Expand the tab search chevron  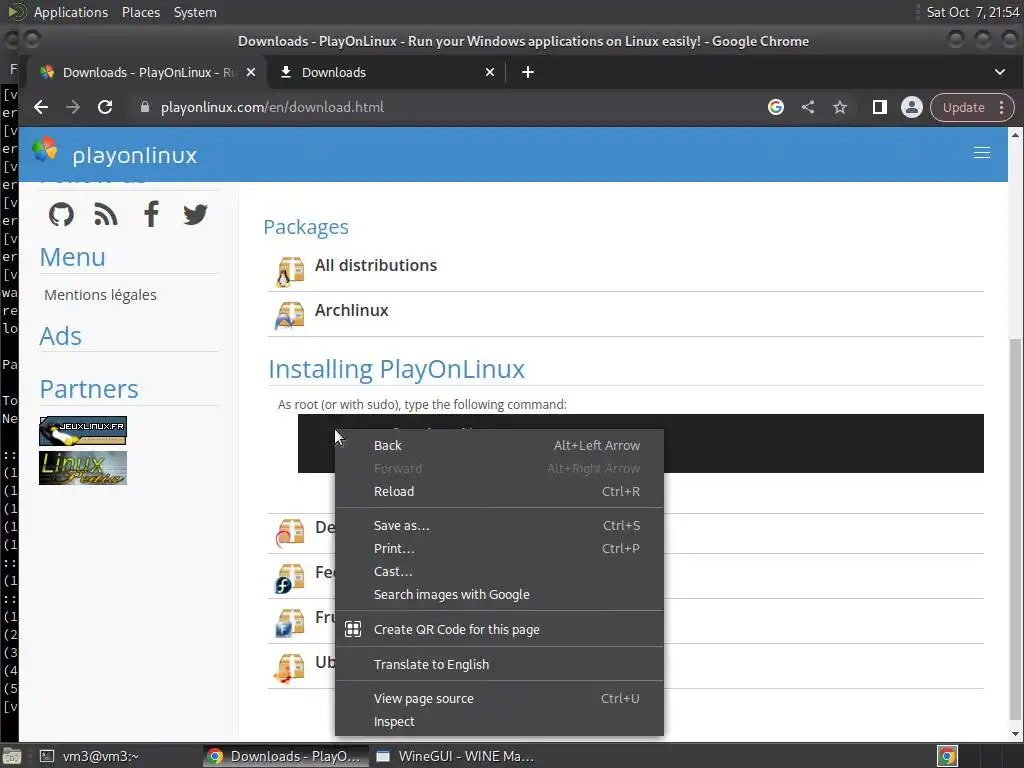pyautogui.click(x=1000, y=72)
